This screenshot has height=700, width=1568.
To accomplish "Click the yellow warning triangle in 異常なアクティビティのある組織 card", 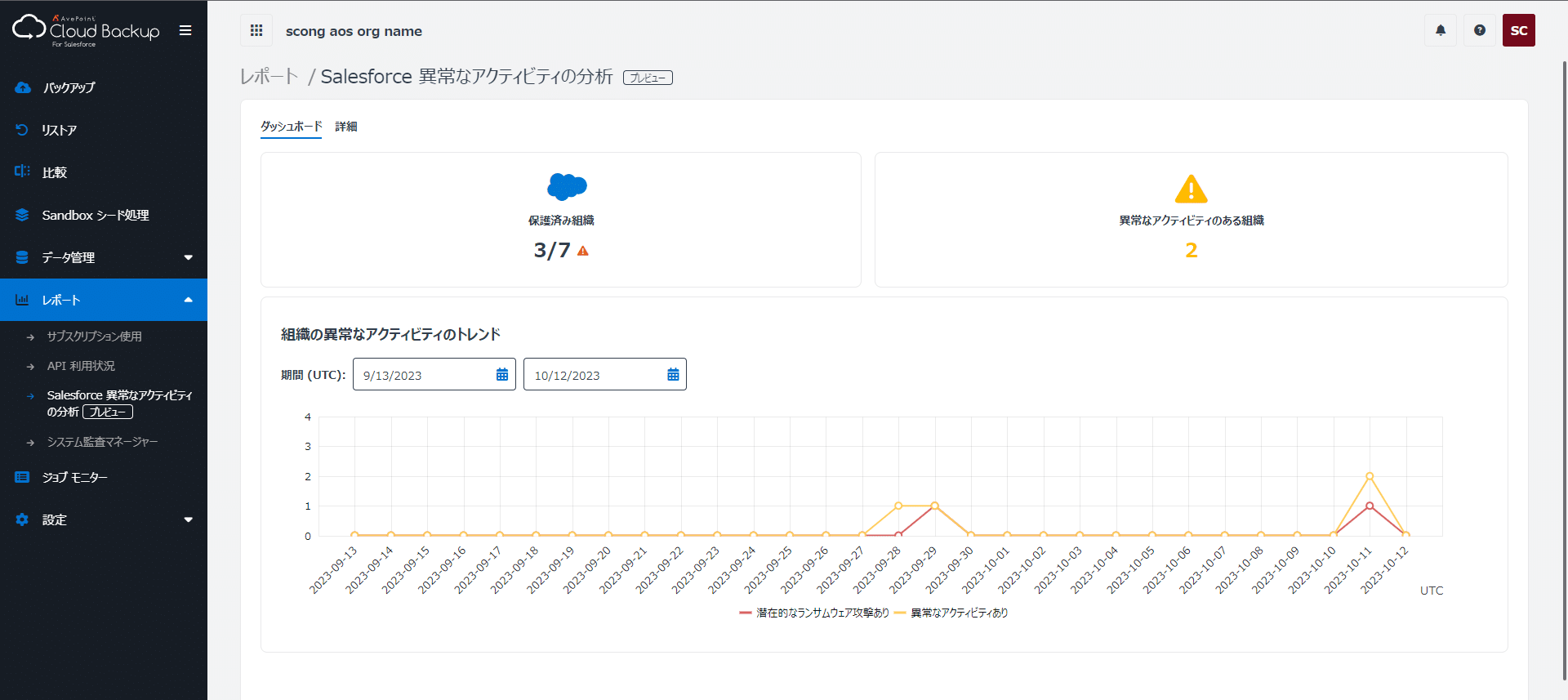I will tap(1191, 189).
